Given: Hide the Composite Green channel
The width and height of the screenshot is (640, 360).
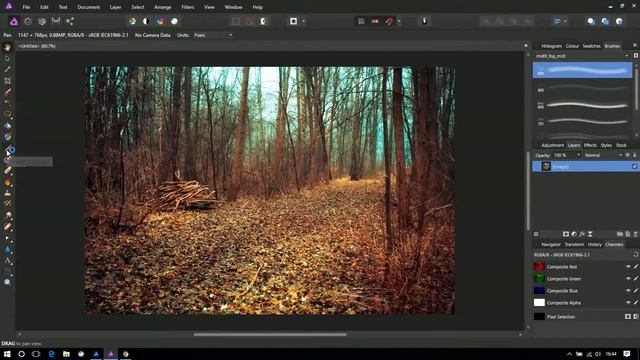Looking at the screenshot, I should click(x=628, y=279).
